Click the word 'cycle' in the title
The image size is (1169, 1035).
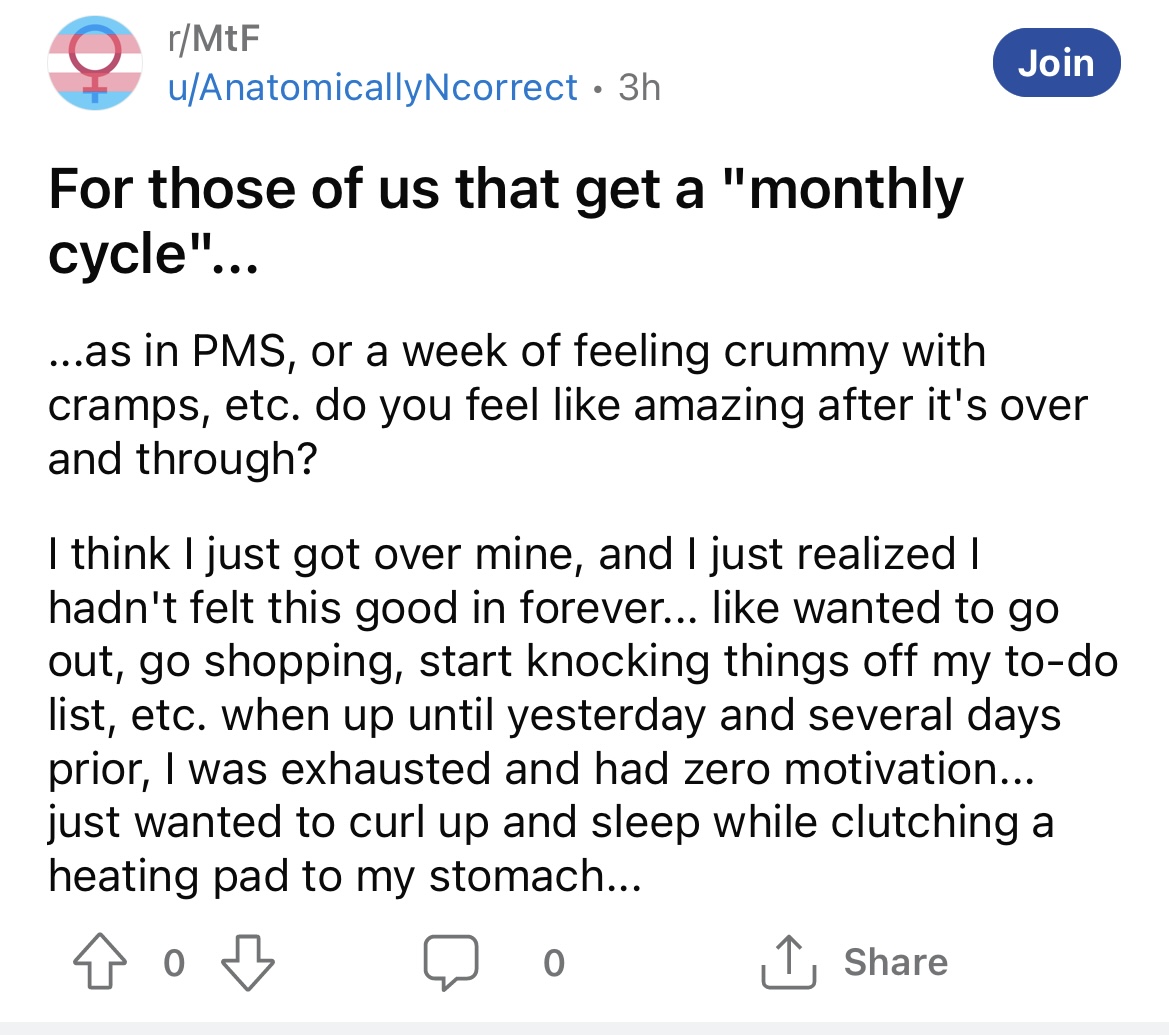pyautogui.click(x=117, y=254)
